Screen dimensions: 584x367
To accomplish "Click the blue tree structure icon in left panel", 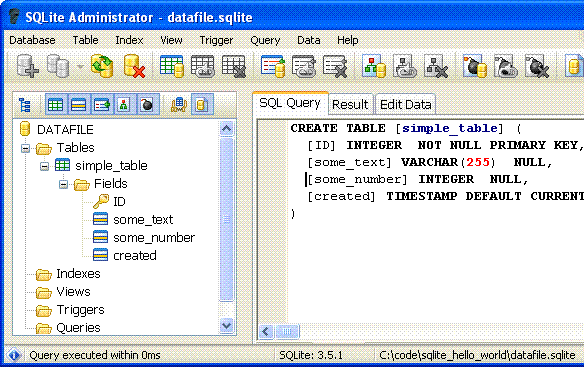I will coord(25,105).
